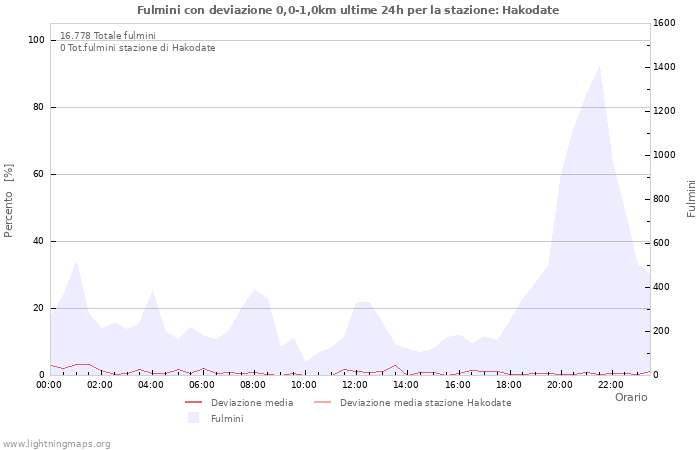Click the 20 percent axis value
700x450 pixels.
point(39,308)
